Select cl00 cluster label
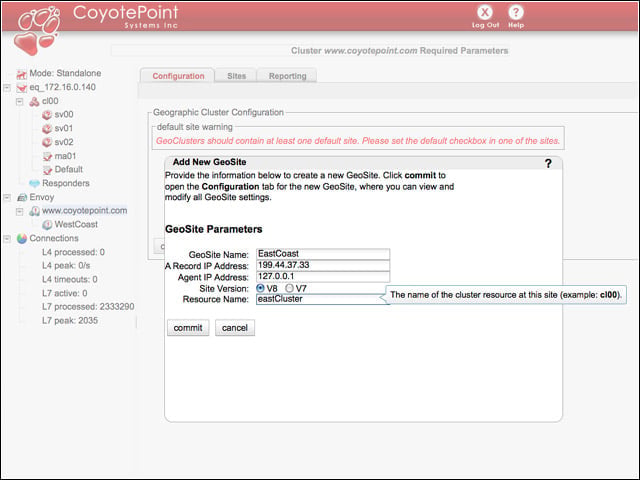The image size is (640, 480). (x=50, y=101)
